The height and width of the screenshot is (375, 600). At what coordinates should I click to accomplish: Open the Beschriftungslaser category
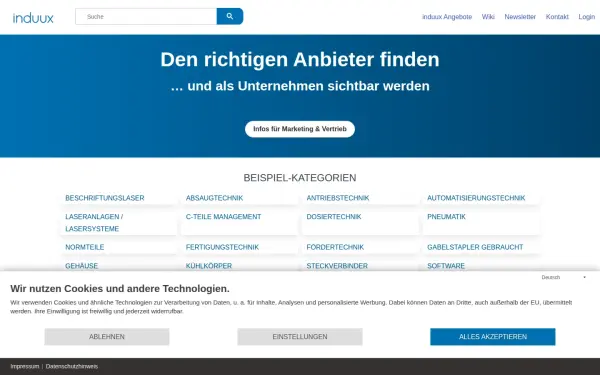[105, 198]
